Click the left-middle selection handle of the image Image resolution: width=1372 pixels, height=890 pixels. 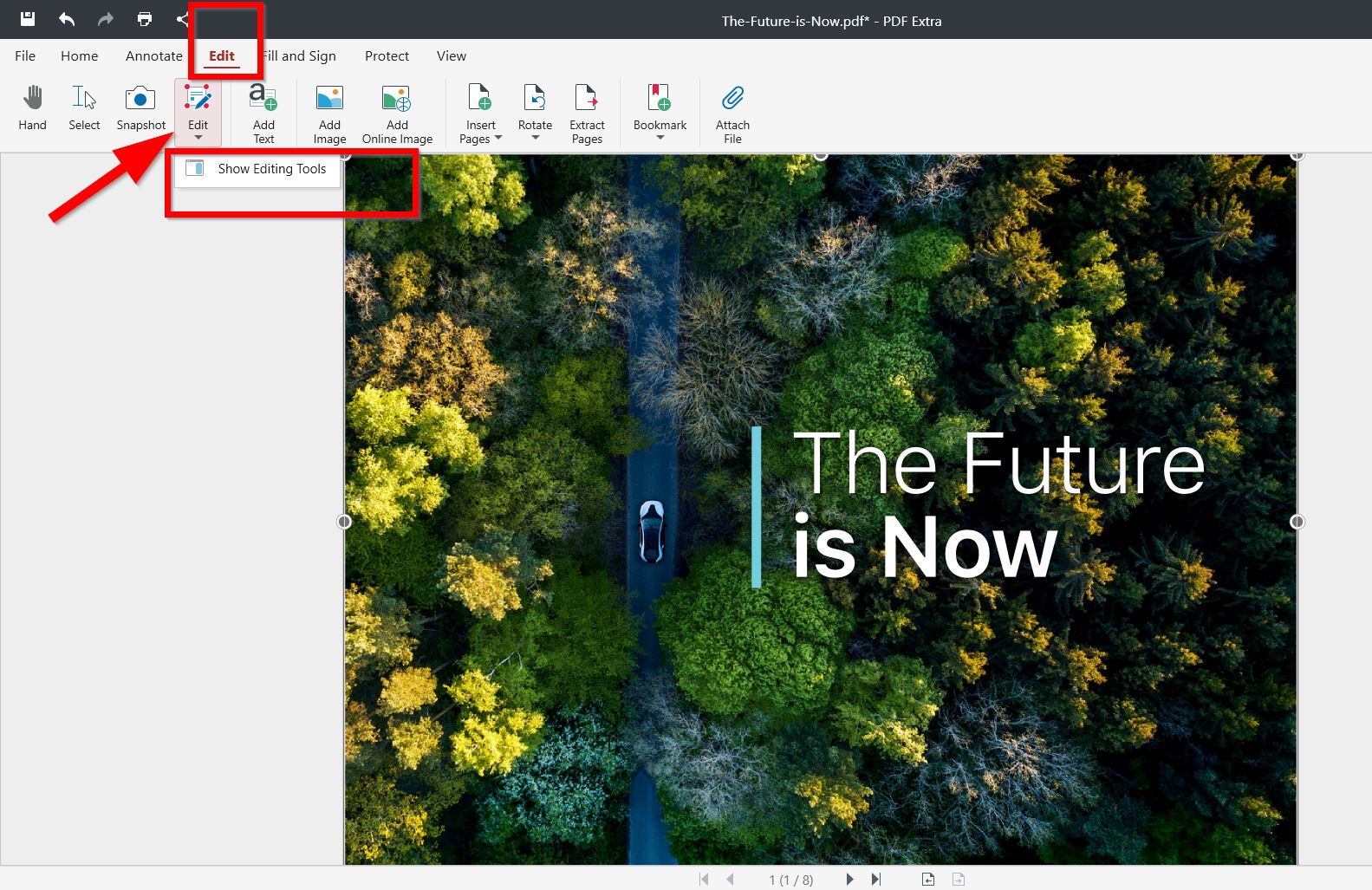pyautogui.click(x=344, y=522)
